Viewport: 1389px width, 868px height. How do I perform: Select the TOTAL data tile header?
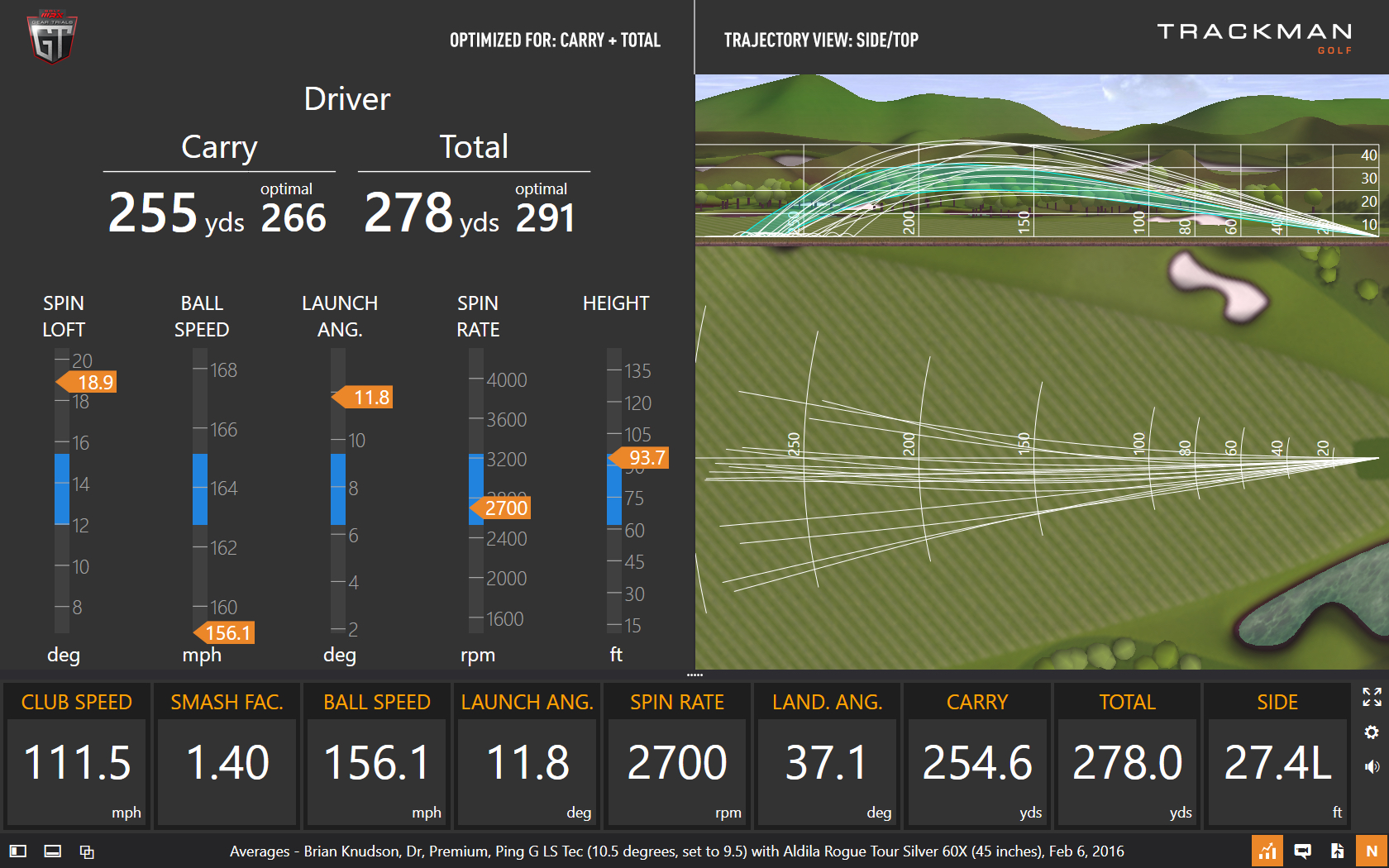(1128, 702)
